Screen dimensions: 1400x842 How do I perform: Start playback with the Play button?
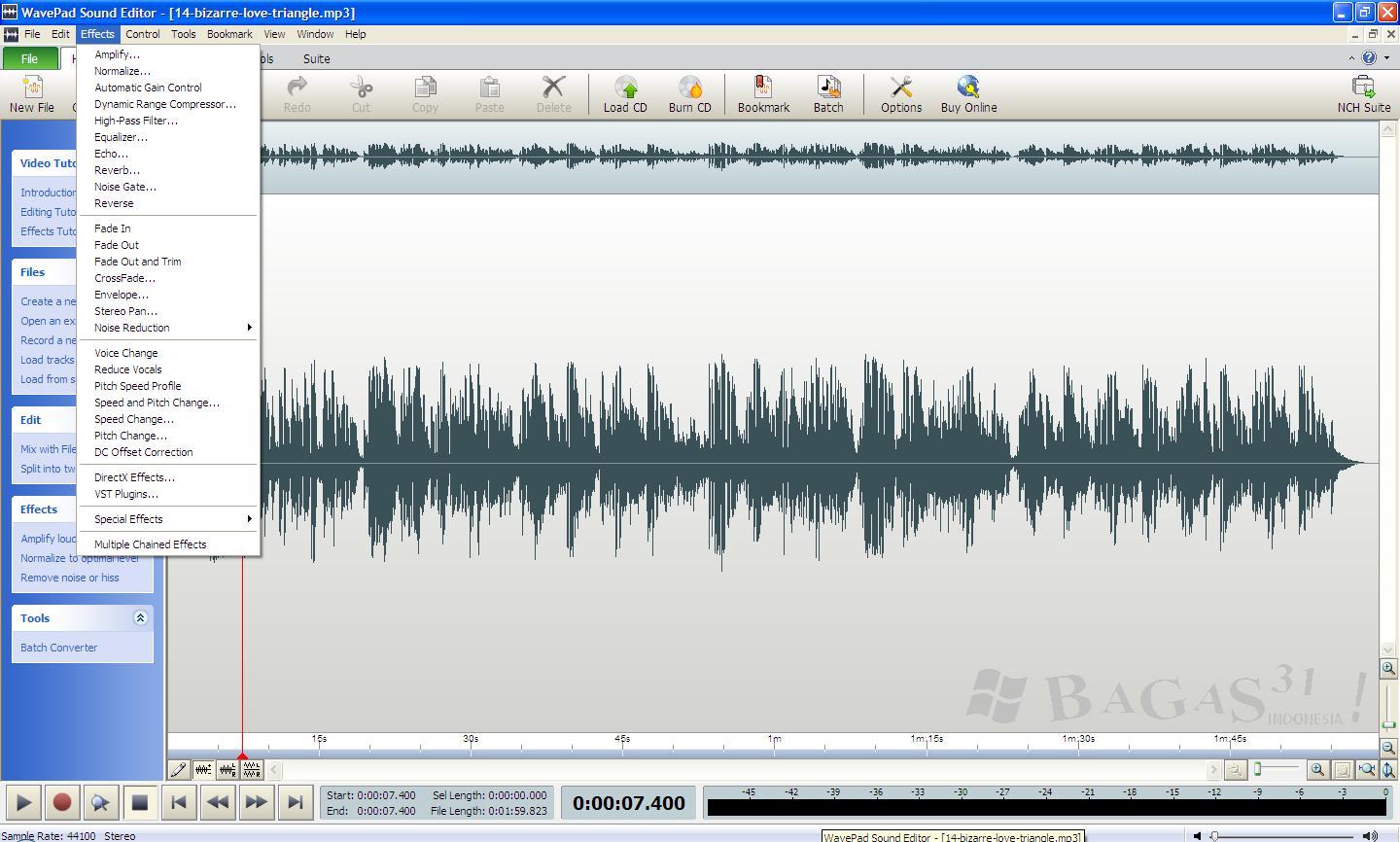[23, 803]
